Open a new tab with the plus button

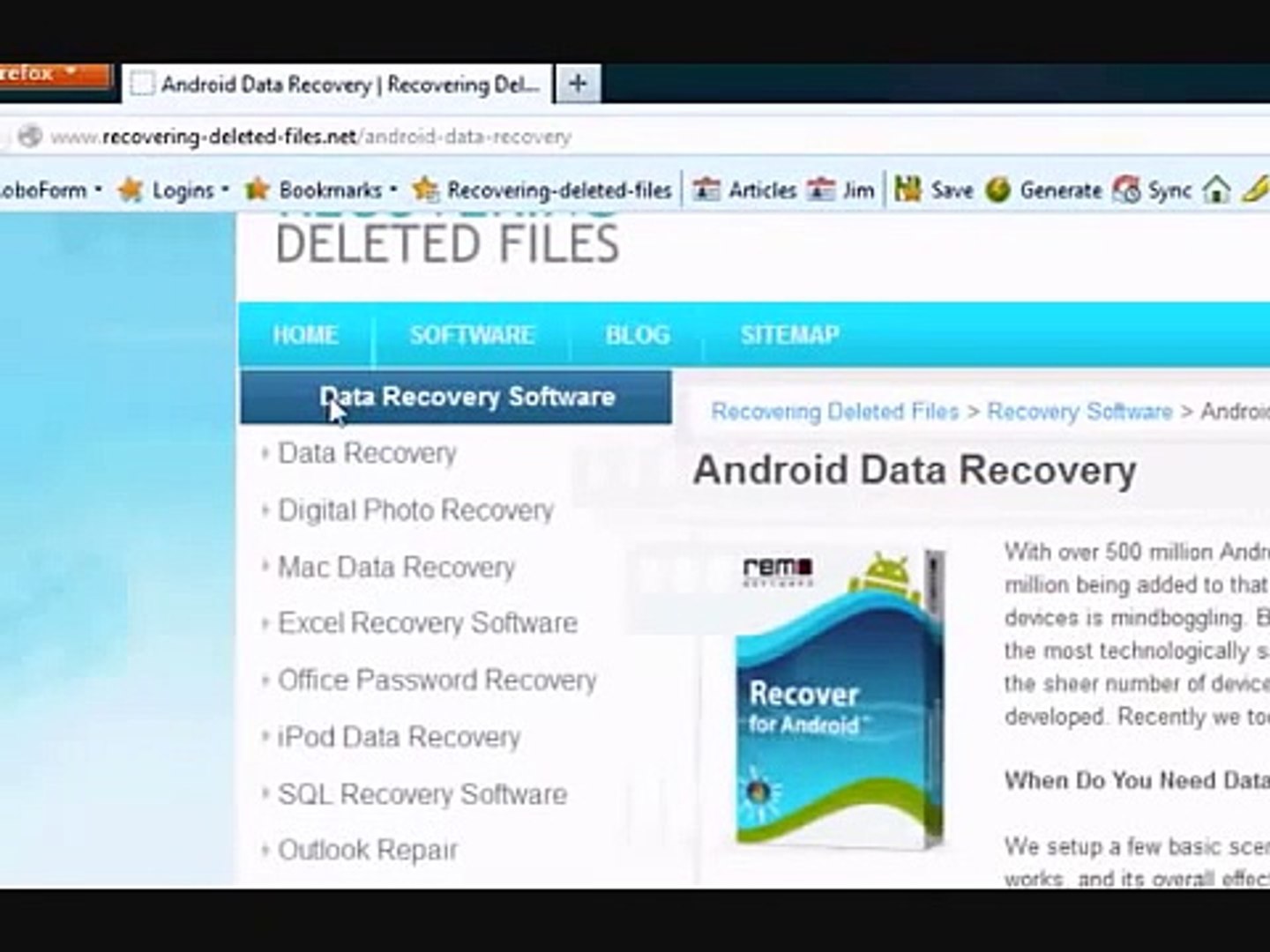[x=578, y=84]
